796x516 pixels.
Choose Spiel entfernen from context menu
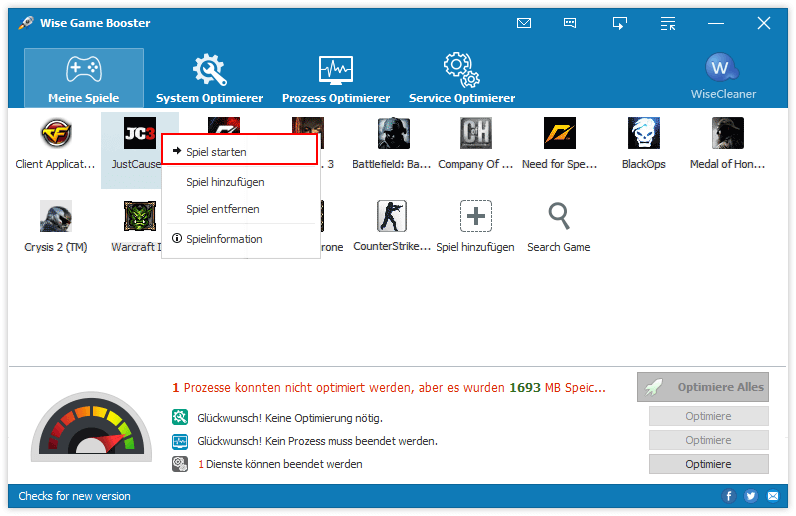click(241, 209)
